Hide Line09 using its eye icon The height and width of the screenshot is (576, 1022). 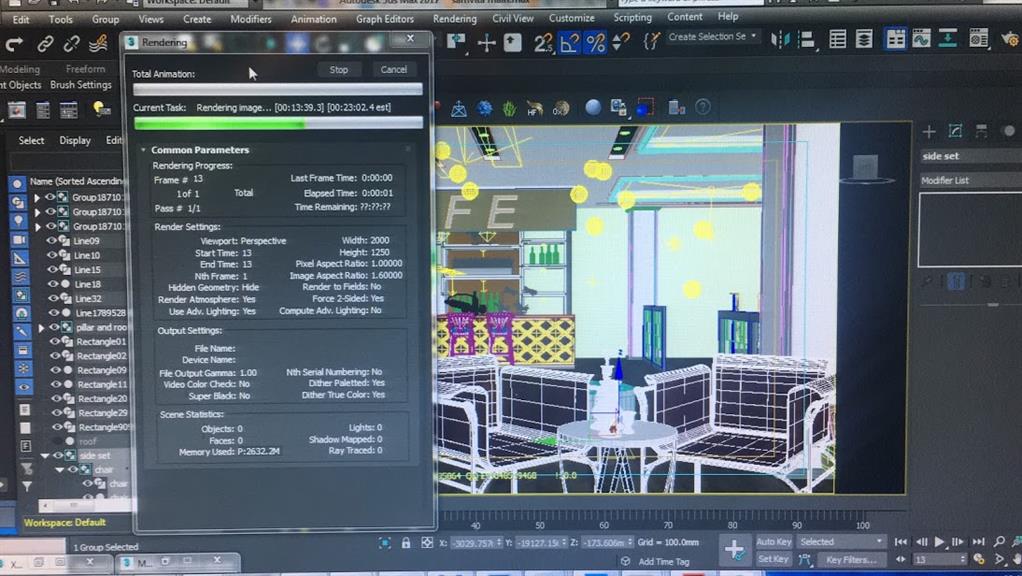[x=53, y=241]
